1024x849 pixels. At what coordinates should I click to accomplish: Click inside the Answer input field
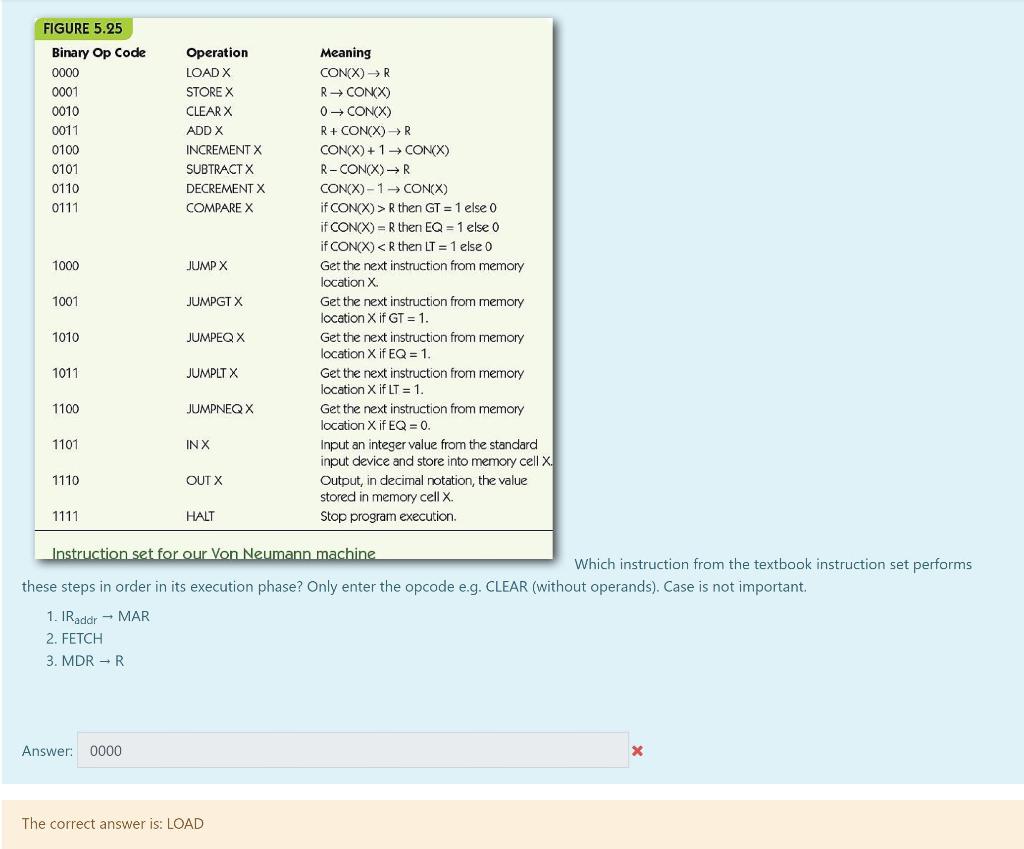352,750
